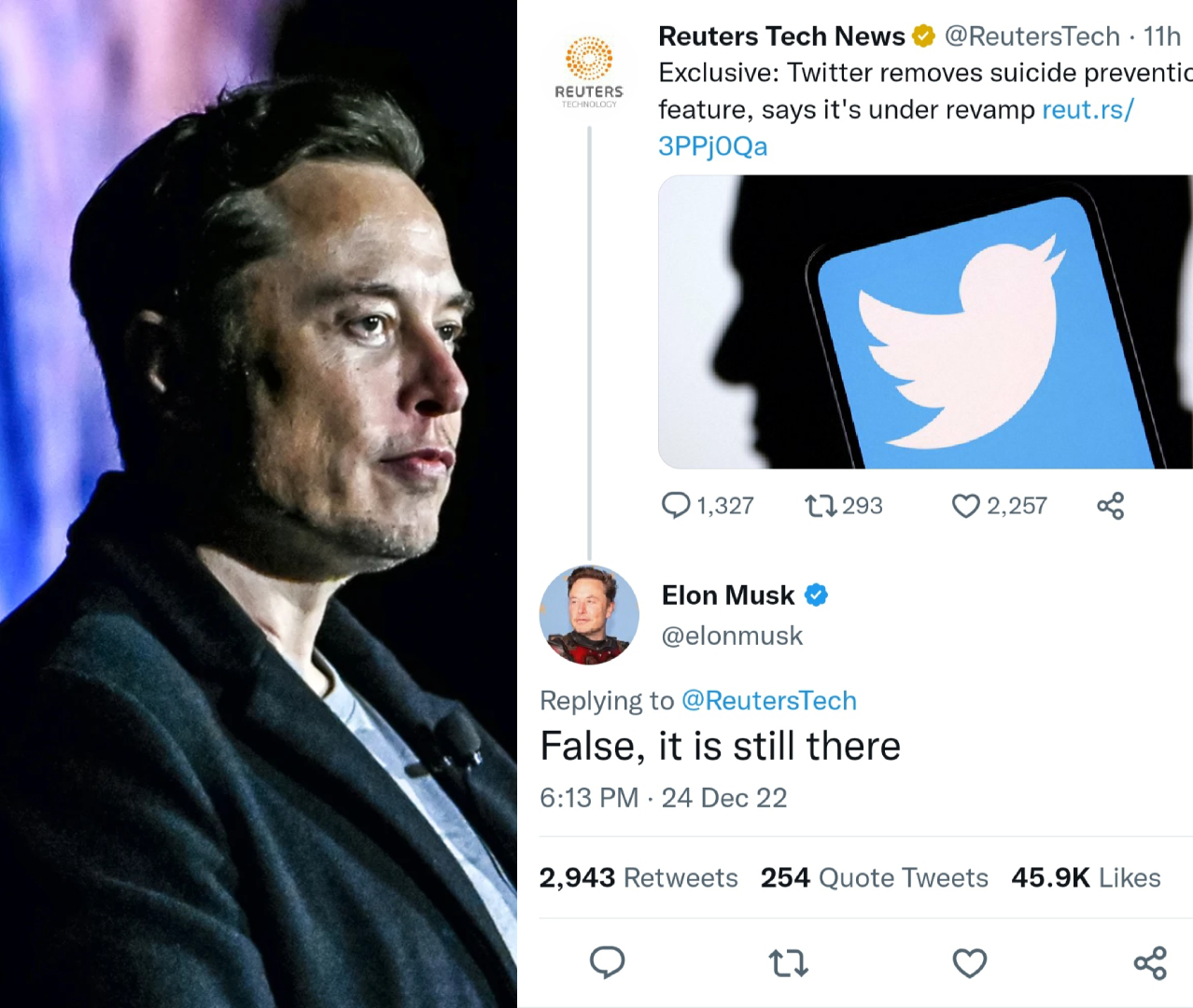
Task: Click Elon Musk's profile avatar
Action: tap(589, 615)
